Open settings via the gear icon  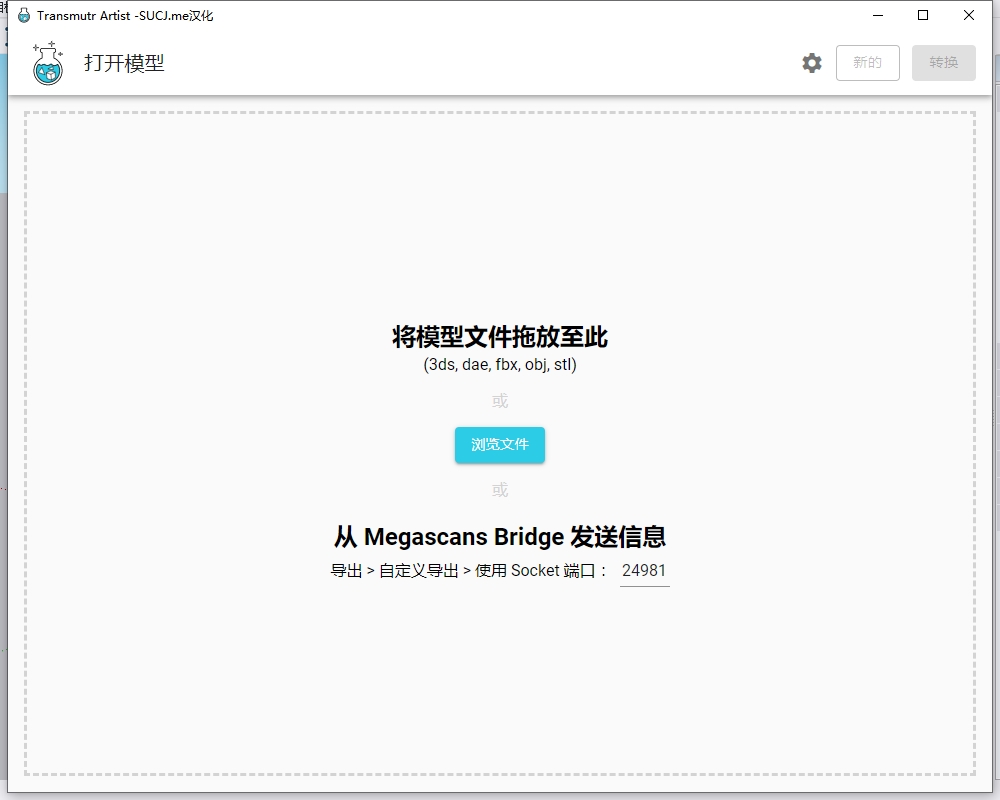(812, 63)
